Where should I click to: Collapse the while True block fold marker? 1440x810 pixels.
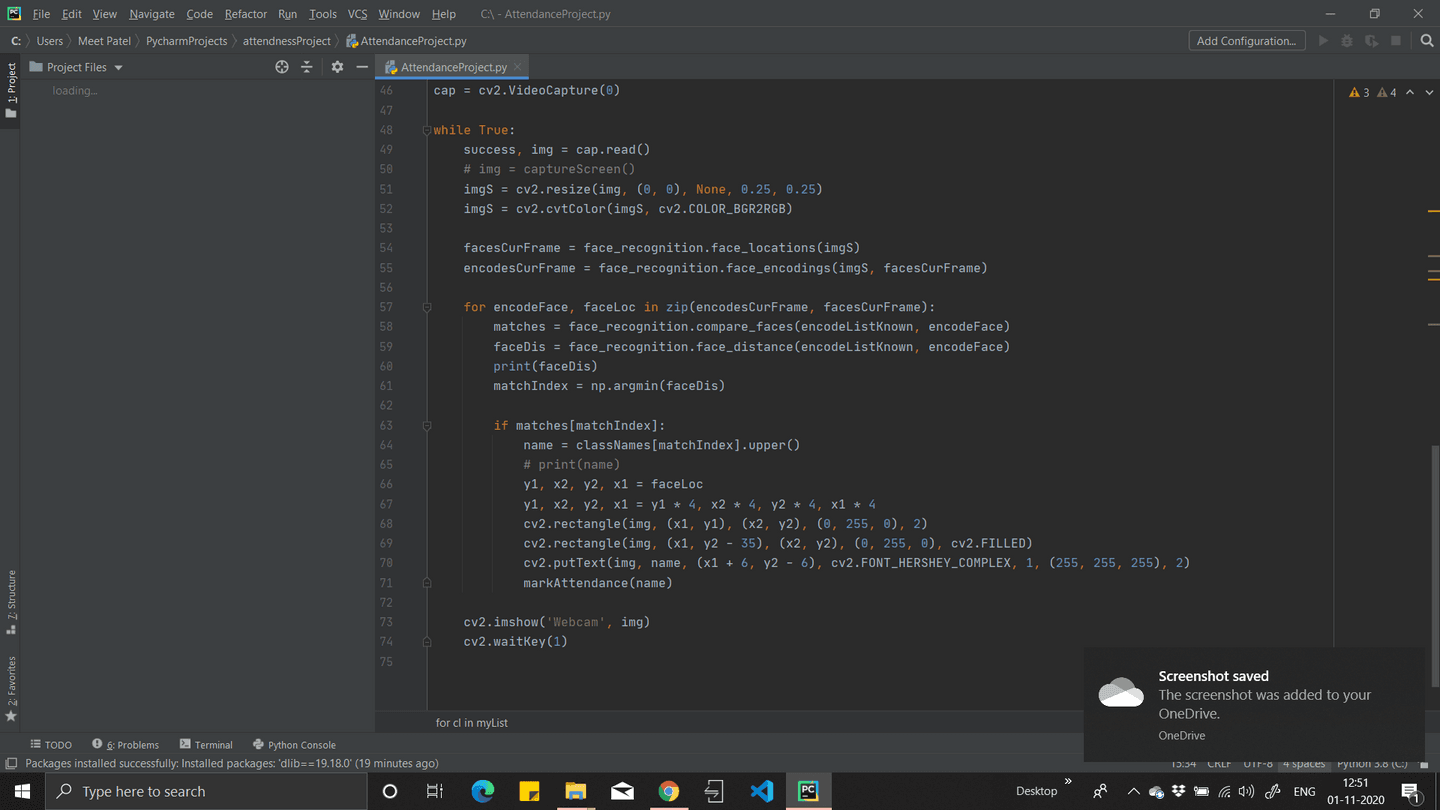(x=427, y=130)
